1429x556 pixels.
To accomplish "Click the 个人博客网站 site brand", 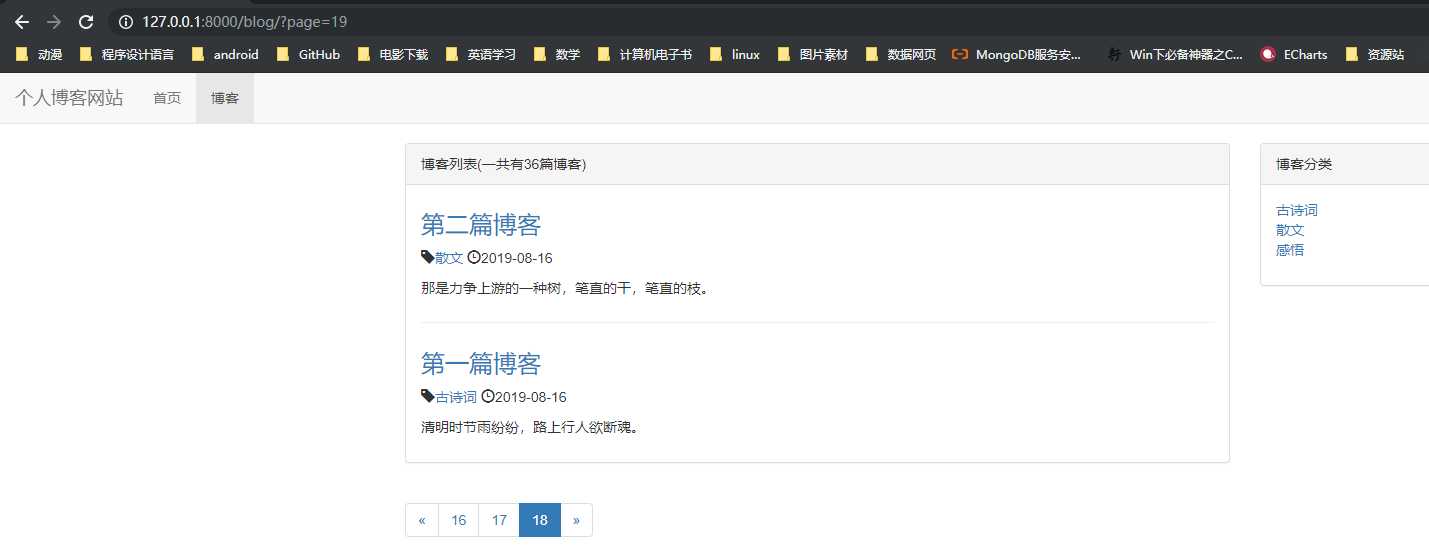I will pyautogui.click(x=69, y=98).
